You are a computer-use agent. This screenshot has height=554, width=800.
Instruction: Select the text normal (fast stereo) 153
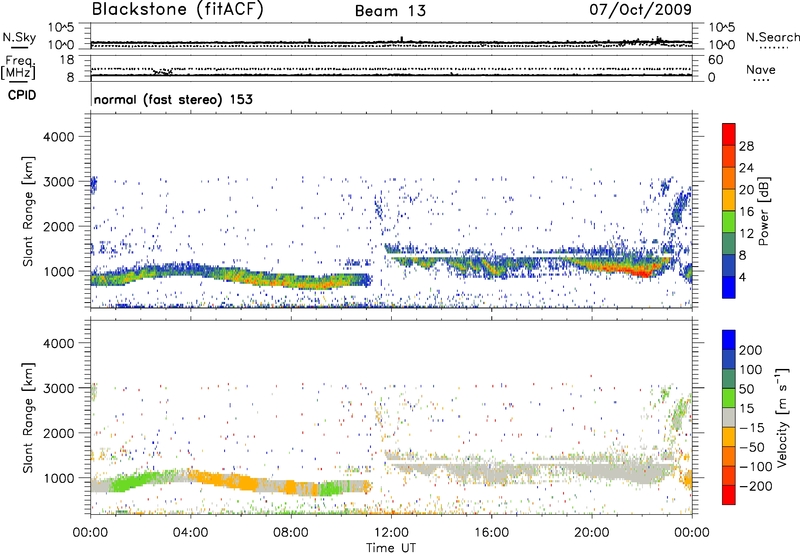[173, 99]
